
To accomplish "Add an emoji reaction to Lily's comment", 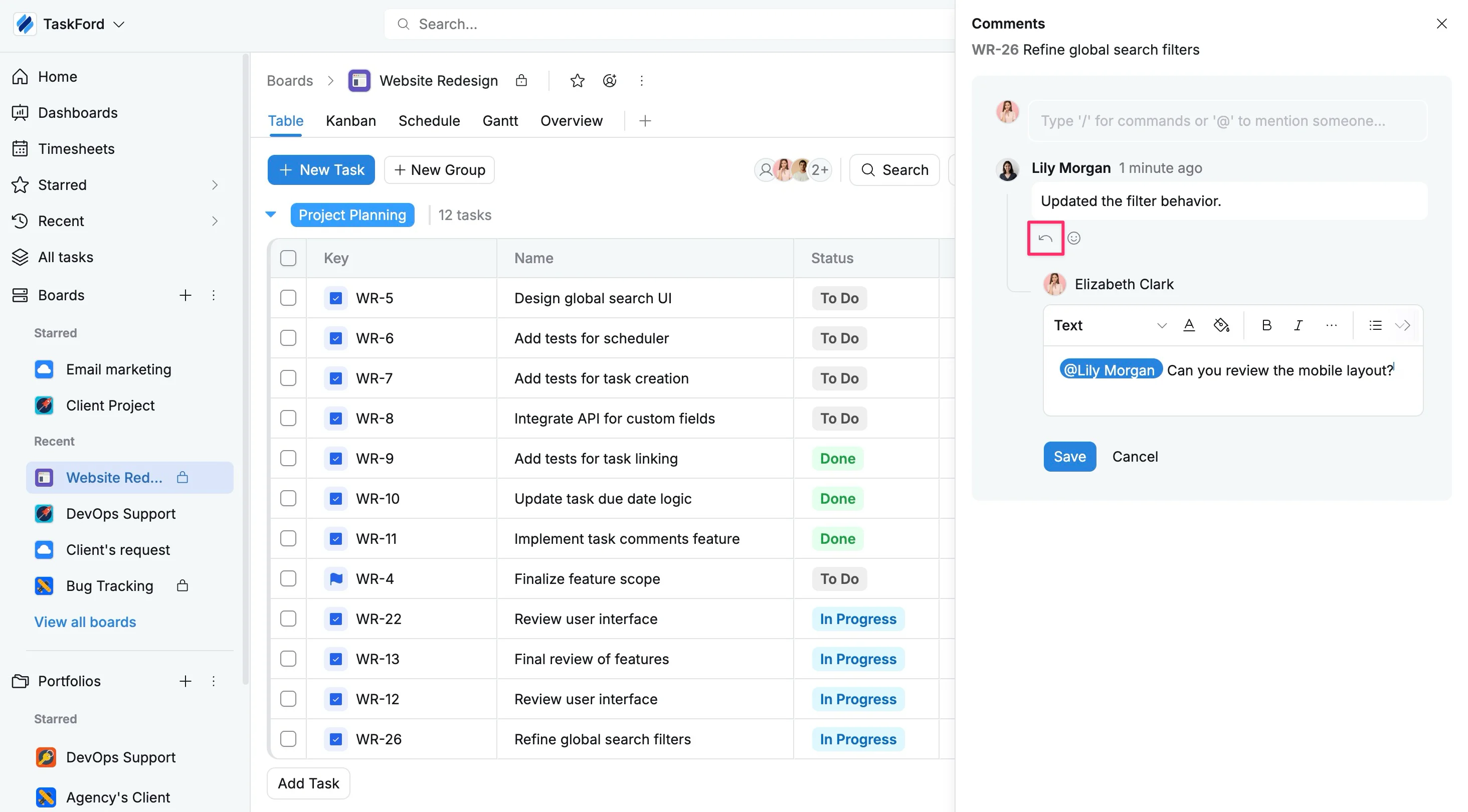I will (x=1073, y=238).
